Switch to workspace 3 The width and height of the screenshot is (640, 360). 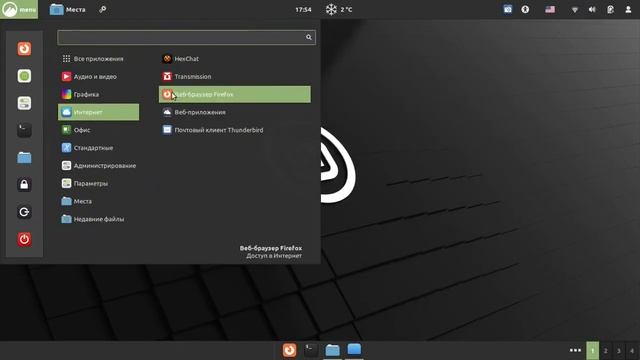(x=619, y=351)
